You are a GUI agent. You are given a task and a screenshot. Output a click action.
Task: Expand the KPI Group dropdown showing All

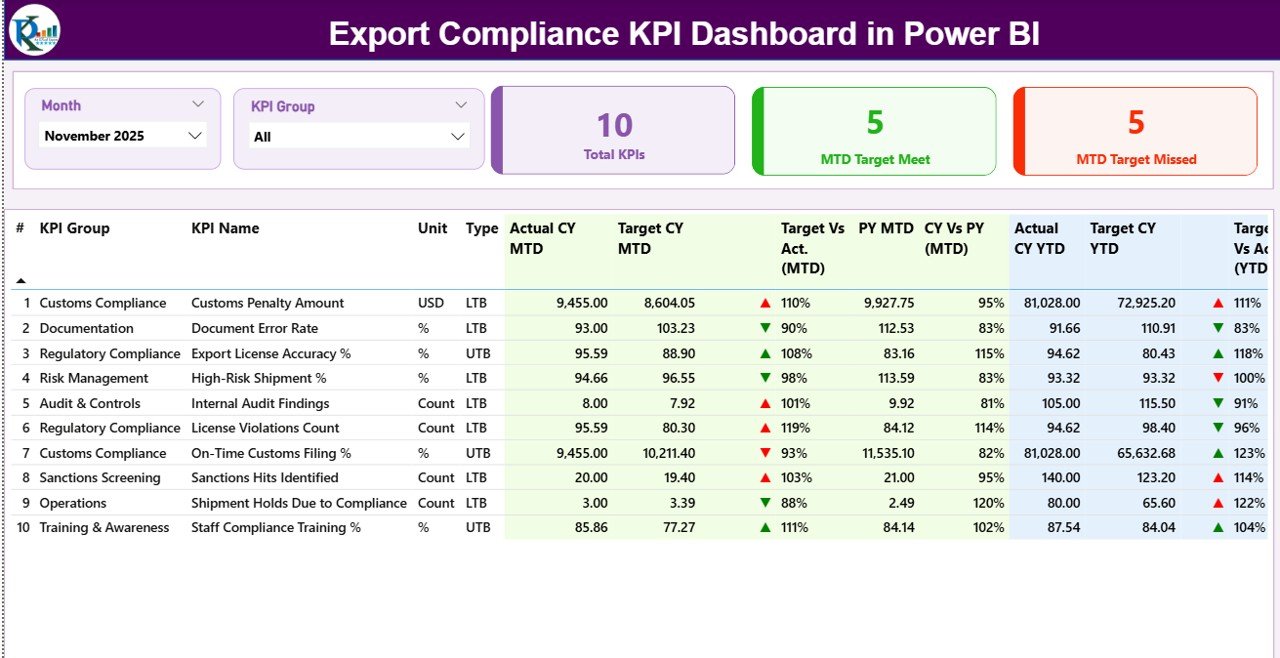[x=358, y=135]
